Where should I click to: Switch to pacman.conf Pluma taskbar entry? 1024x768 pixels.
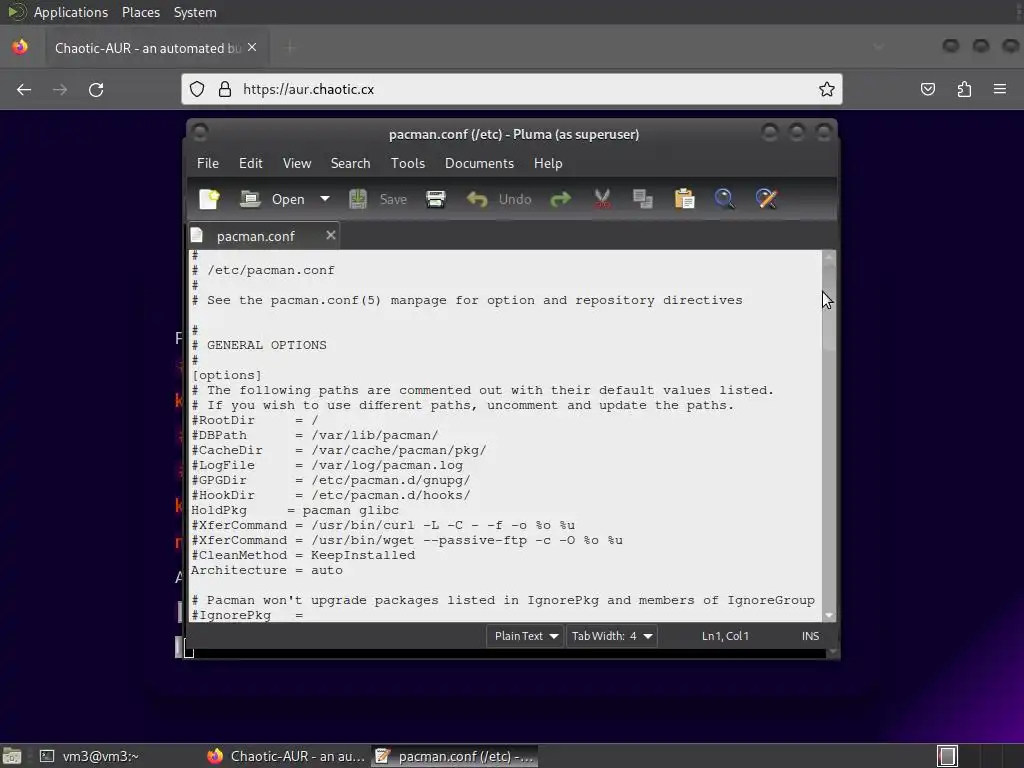pyautogui.click(x=455, y=756)
